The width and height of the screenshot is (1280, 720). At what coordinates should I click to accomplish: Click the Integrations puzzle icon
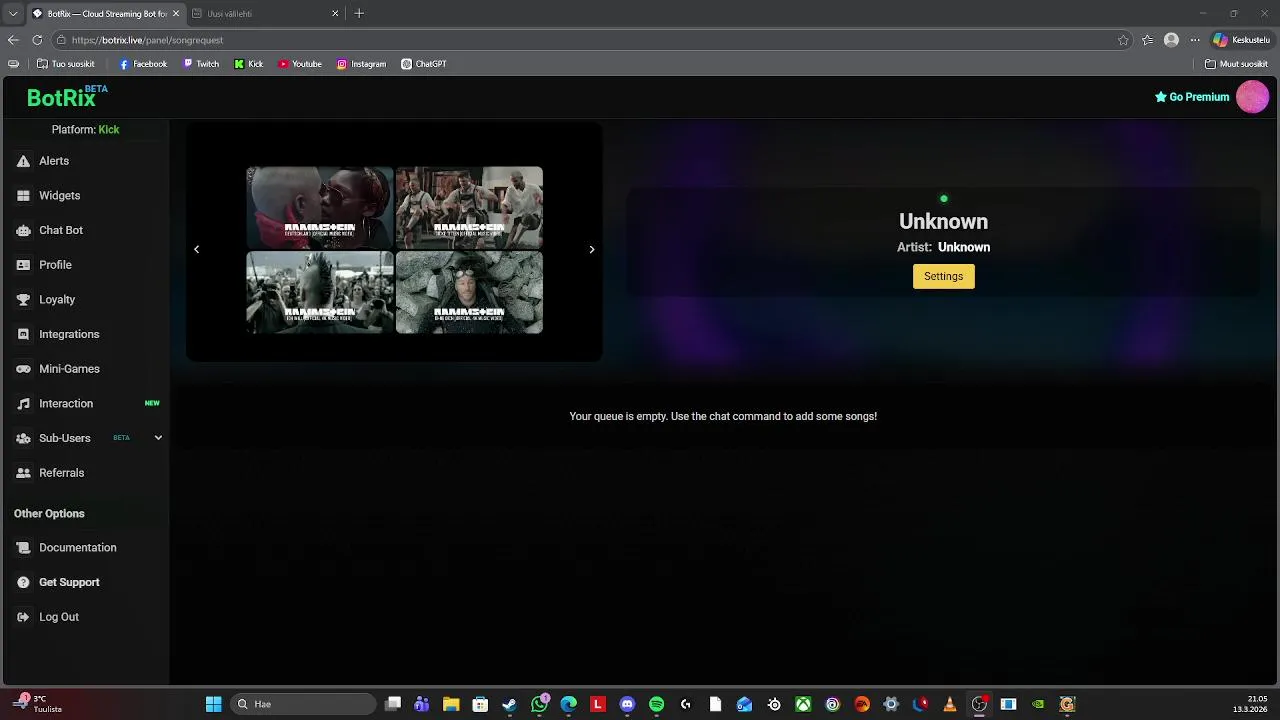(x=23, y=334)
